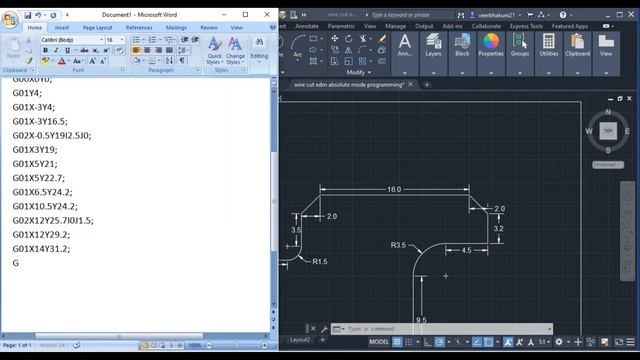Select Copy tool in AutoCAD Modify panel

click(335, 50)
